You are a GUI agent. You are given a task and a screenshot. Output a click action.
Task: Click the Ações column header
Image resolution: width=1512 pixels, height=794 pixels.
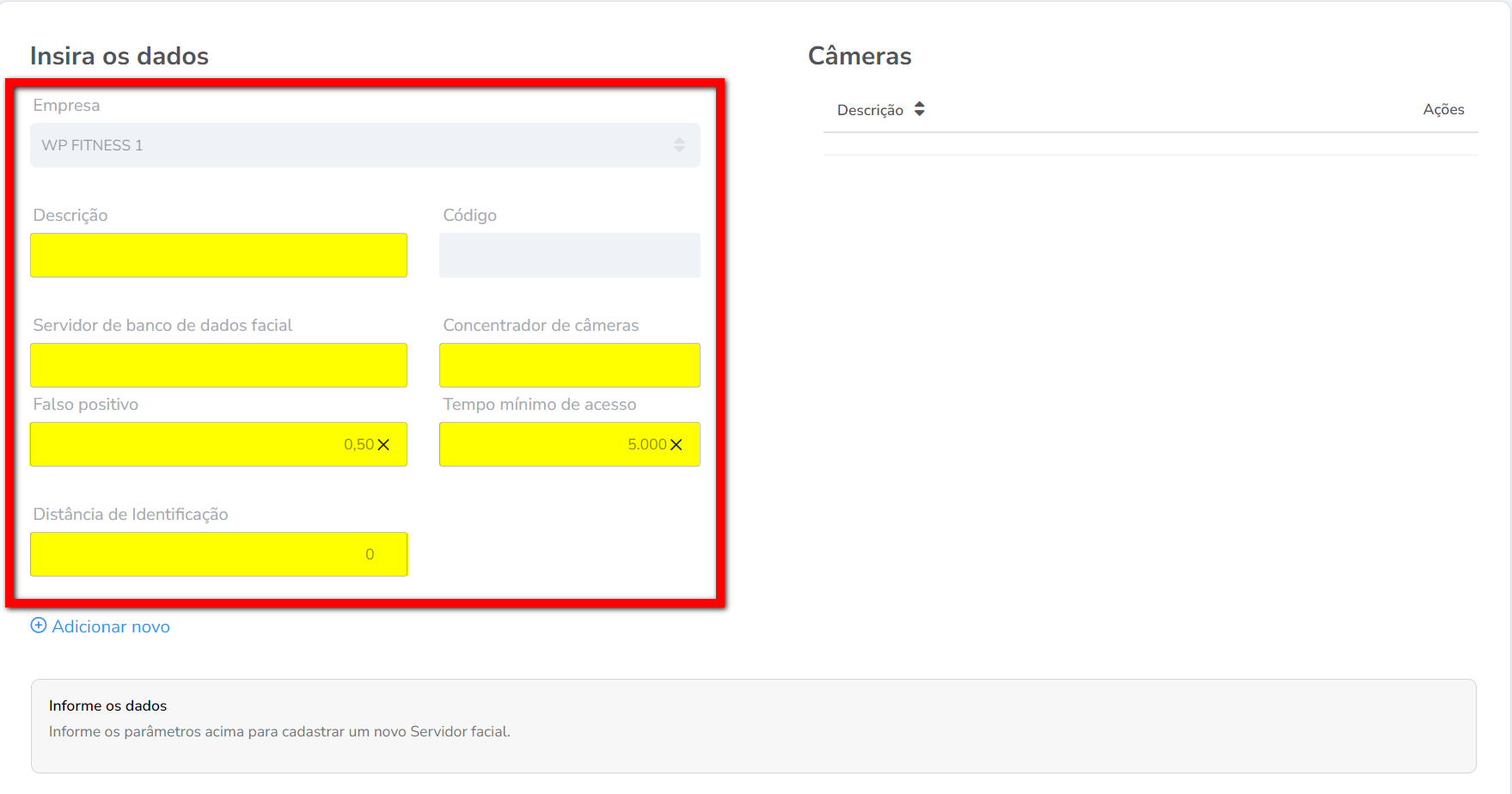[x=1443, y=109]
